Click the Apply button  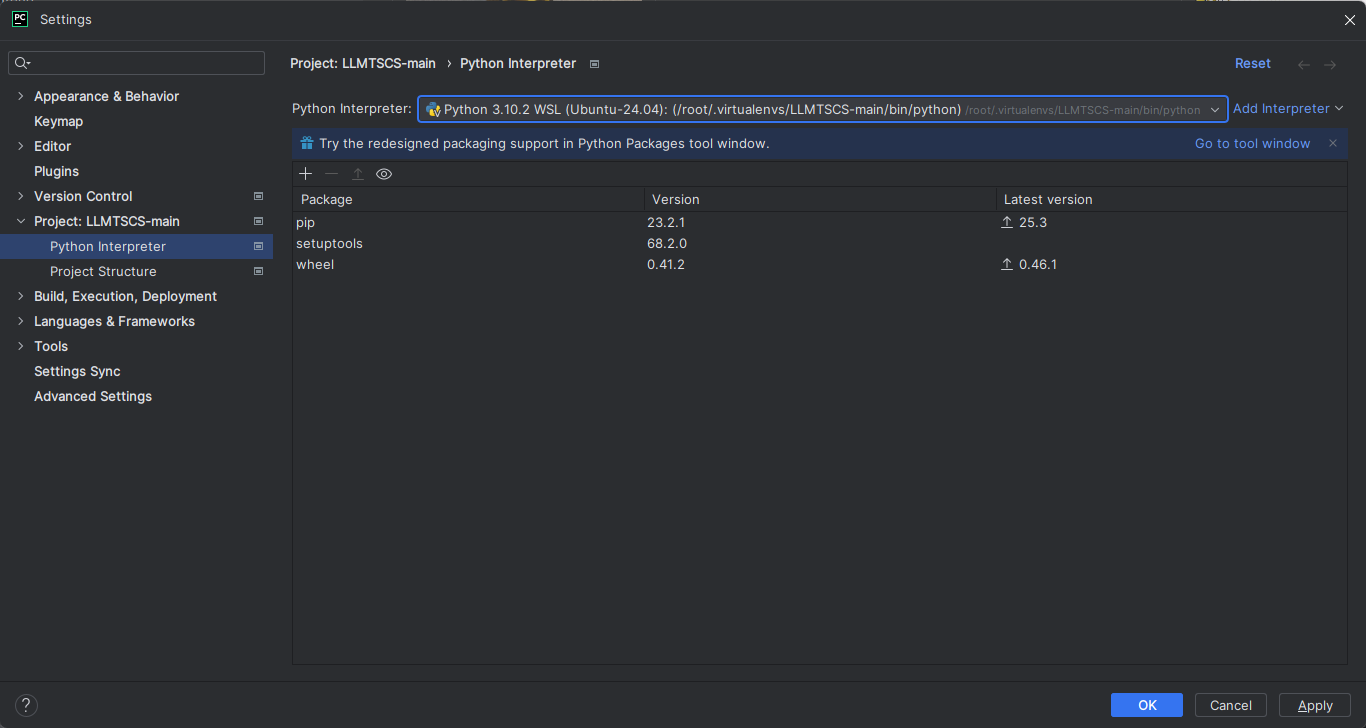coord(1314,705)
